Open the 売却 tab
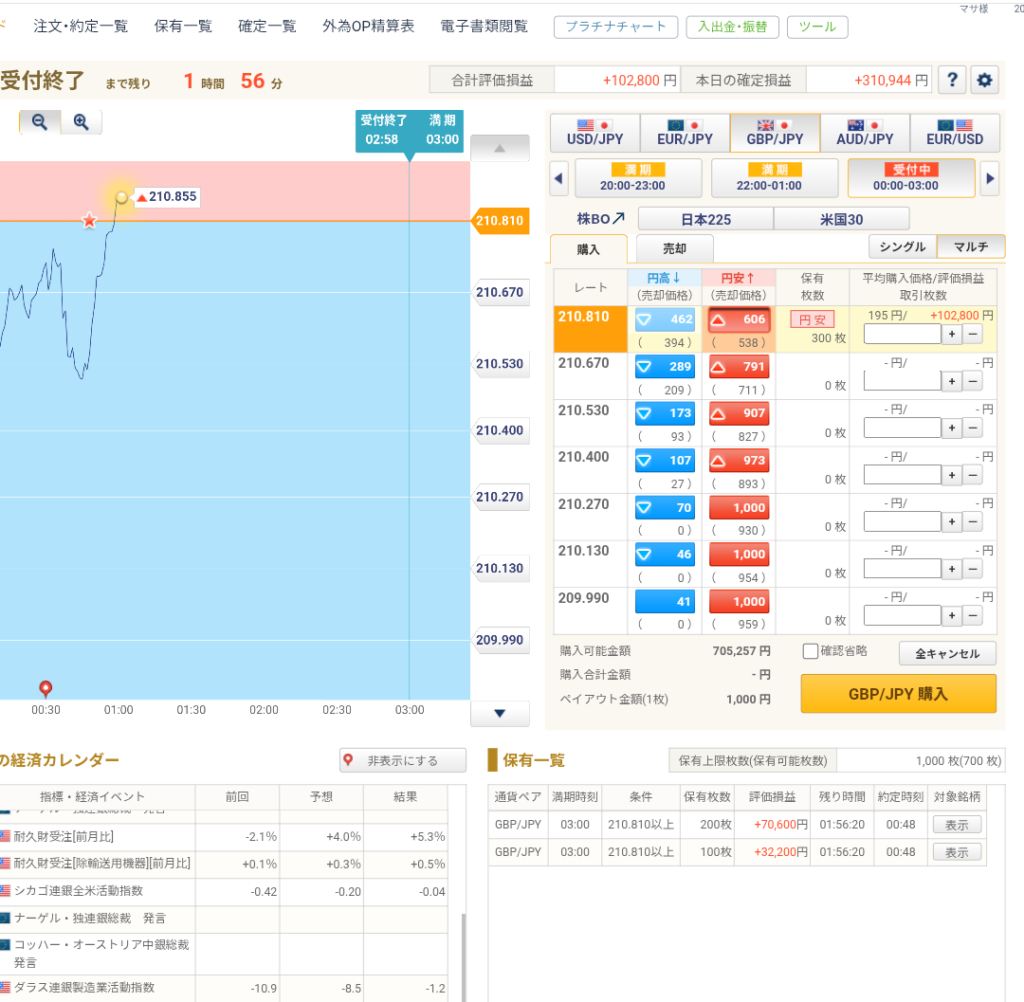The image size is (1024, 1002). (675, 249)
